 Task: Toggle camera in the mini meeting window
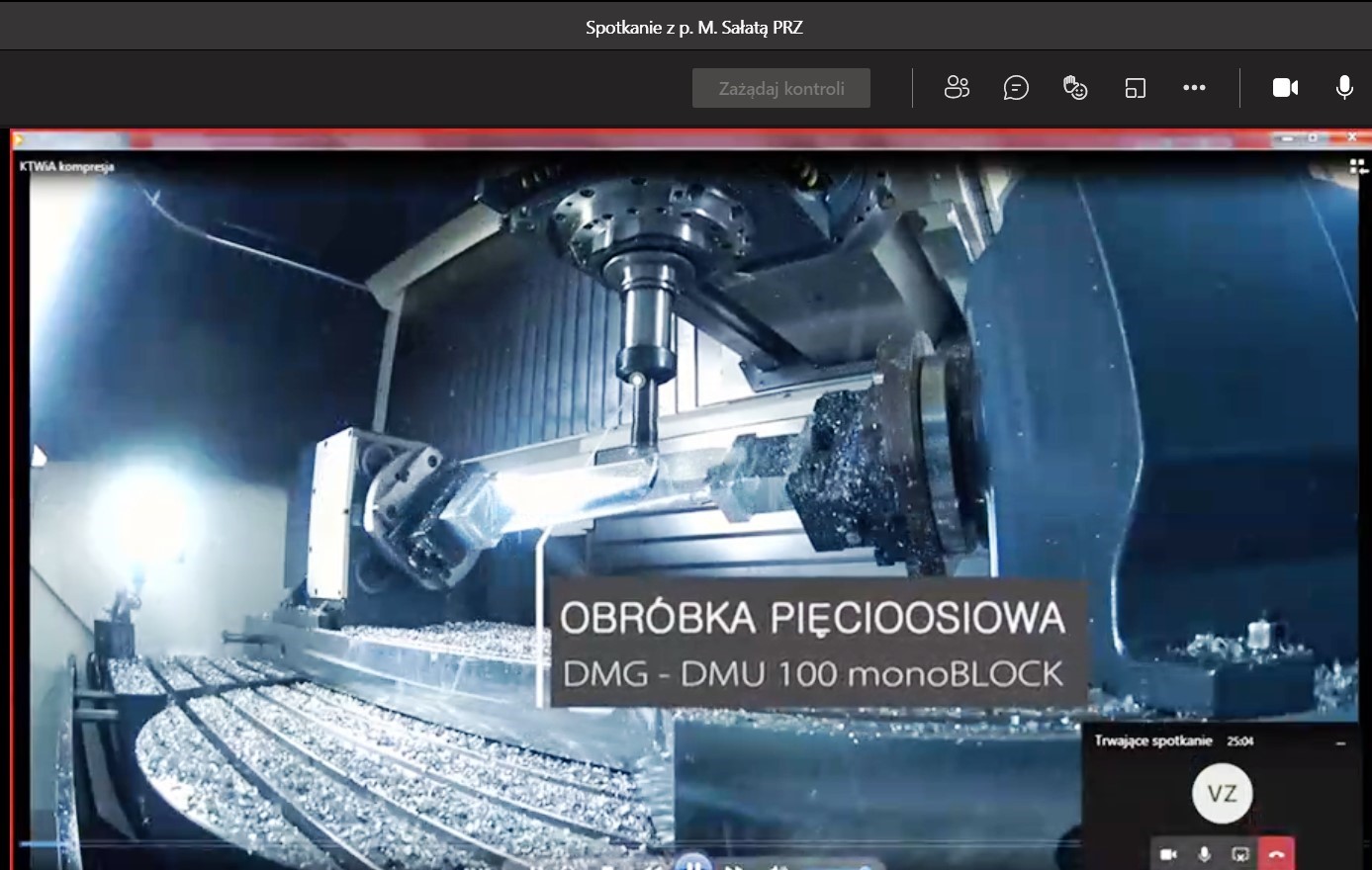click(1169, 854)
